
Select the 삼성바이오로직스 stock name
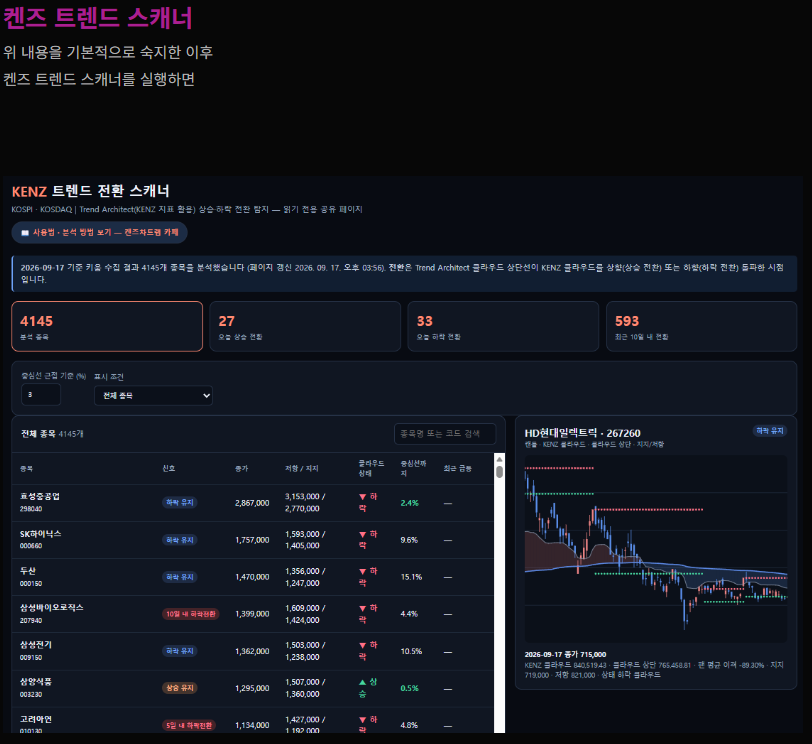[x=51, y=608]
